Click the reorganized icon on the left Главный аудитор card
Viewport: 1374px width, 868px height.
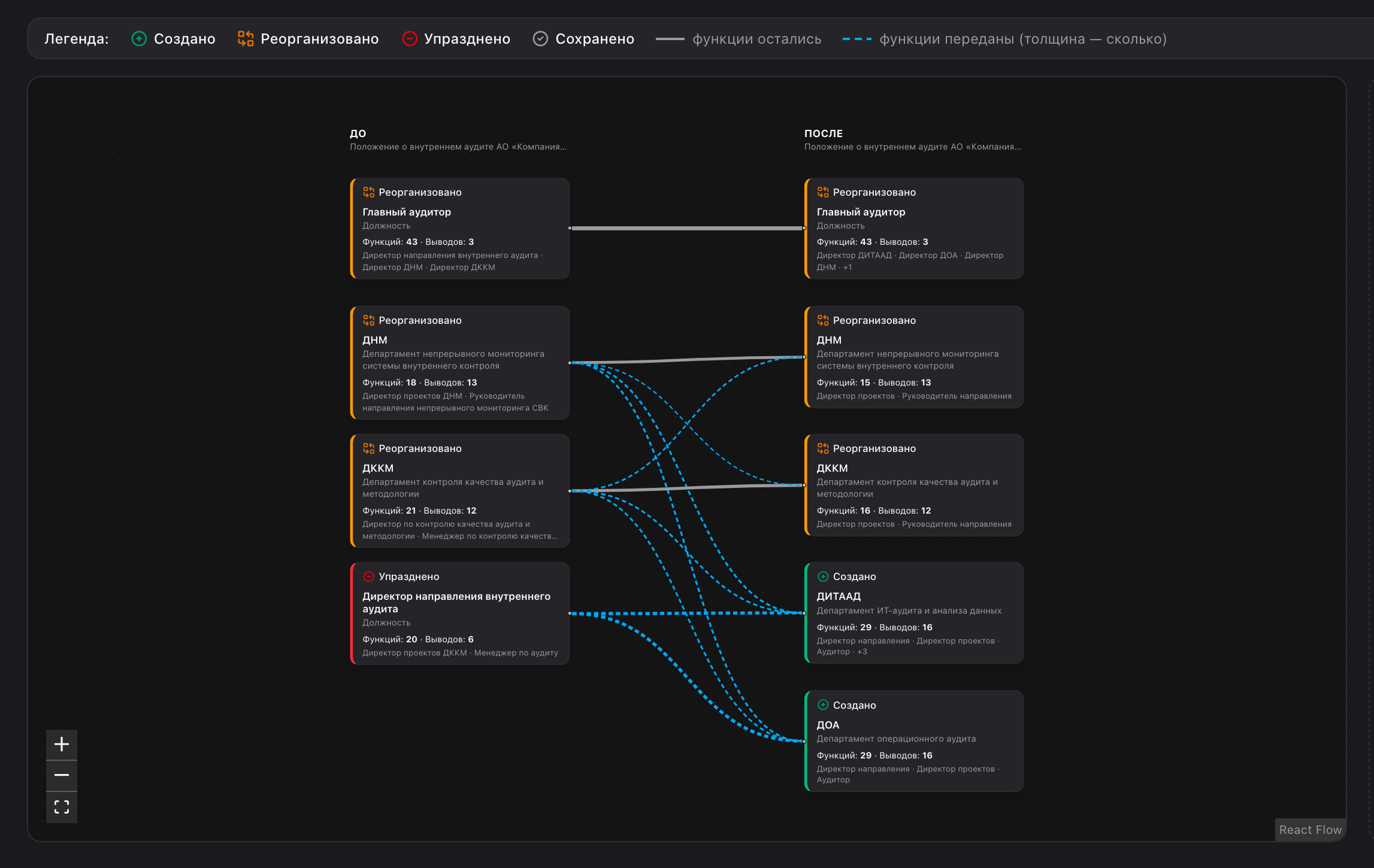pyautogui.click(x=368, y=192)
